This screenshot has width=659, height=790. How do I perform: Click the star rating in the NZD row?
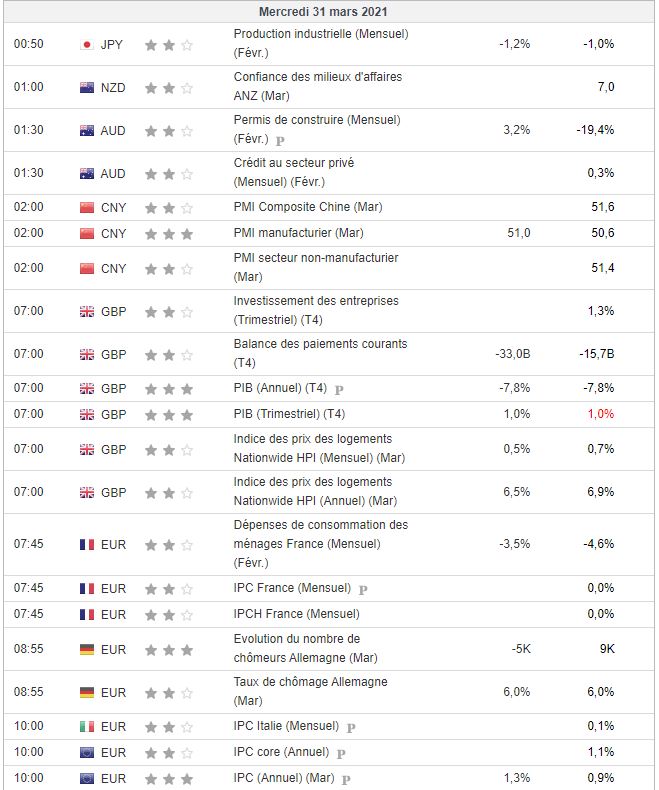click(169, 87)
